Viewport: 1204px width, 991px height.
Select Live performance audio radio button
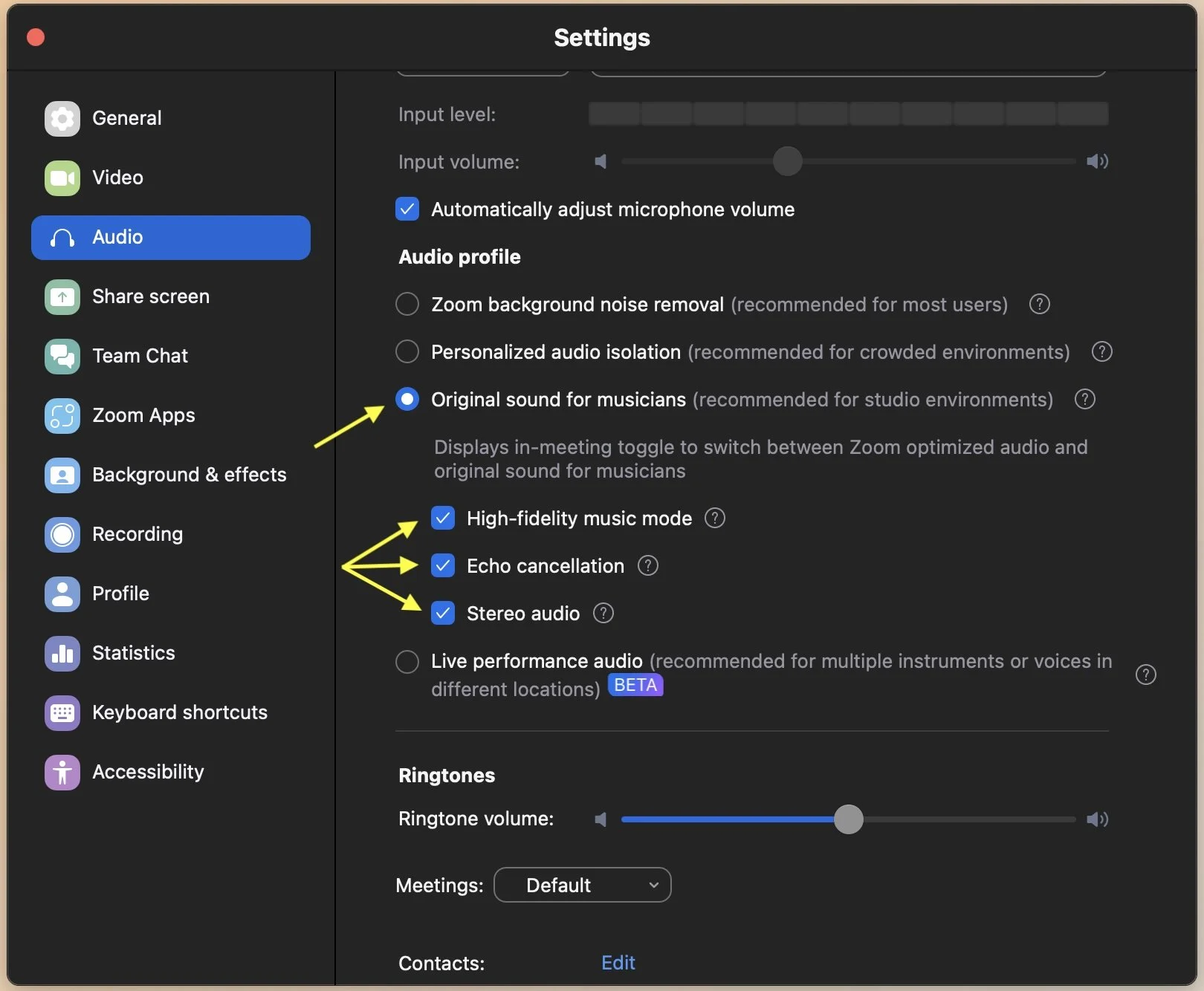[x=407, y=661]
